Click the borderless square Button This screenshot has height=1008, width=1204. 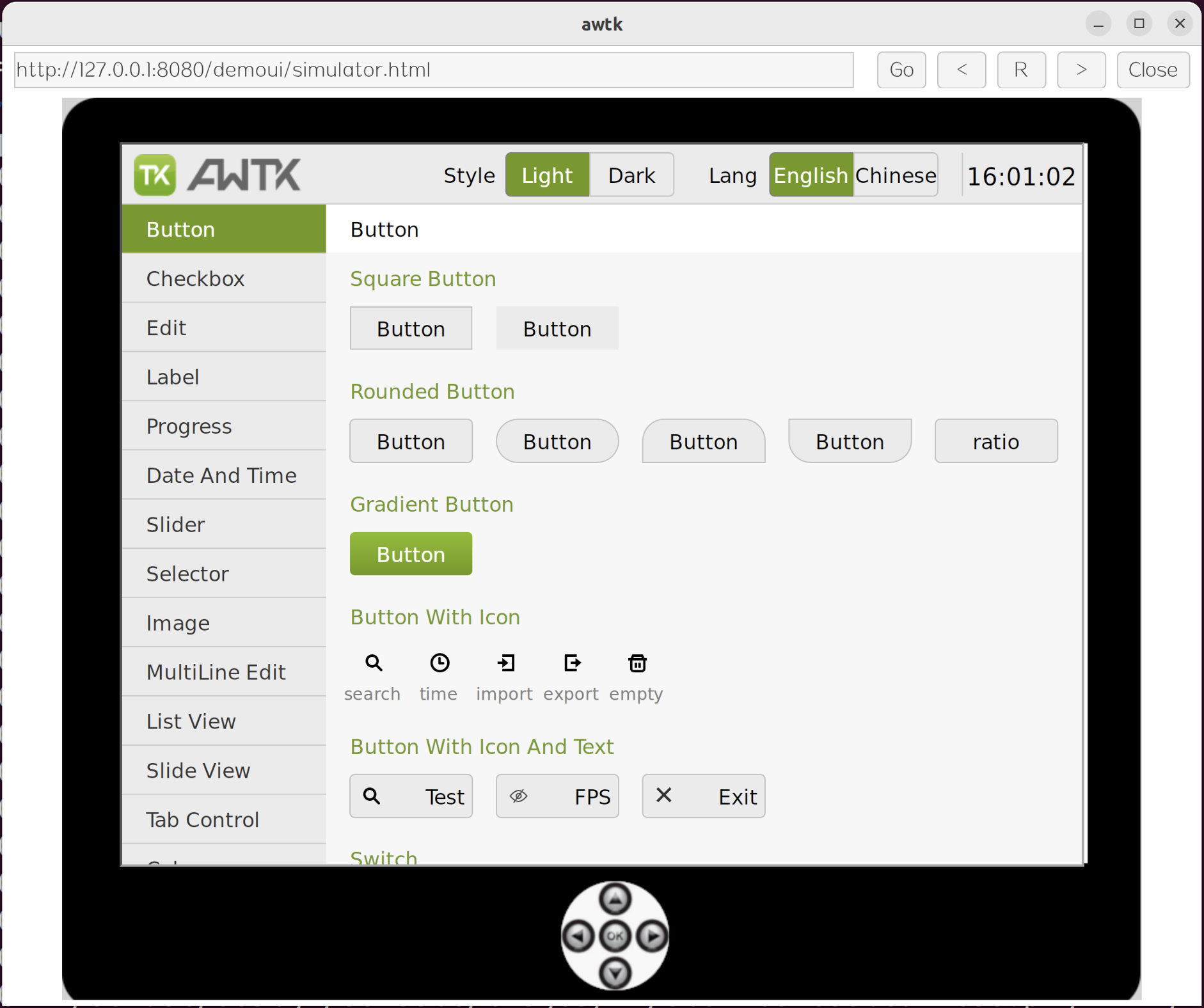coord(557,328)
